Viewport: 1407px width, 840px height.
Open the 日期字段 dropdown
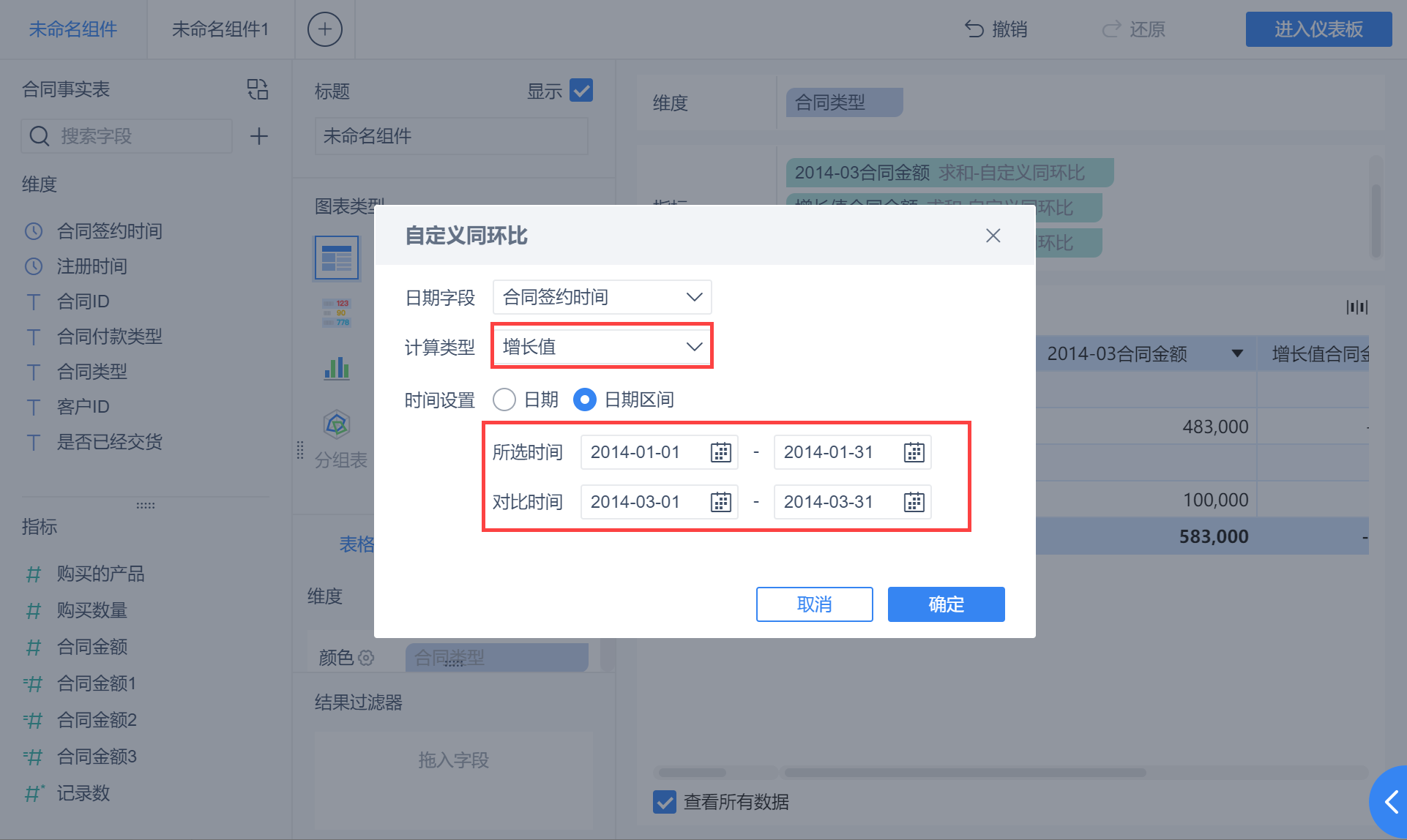tap(602, 297)
